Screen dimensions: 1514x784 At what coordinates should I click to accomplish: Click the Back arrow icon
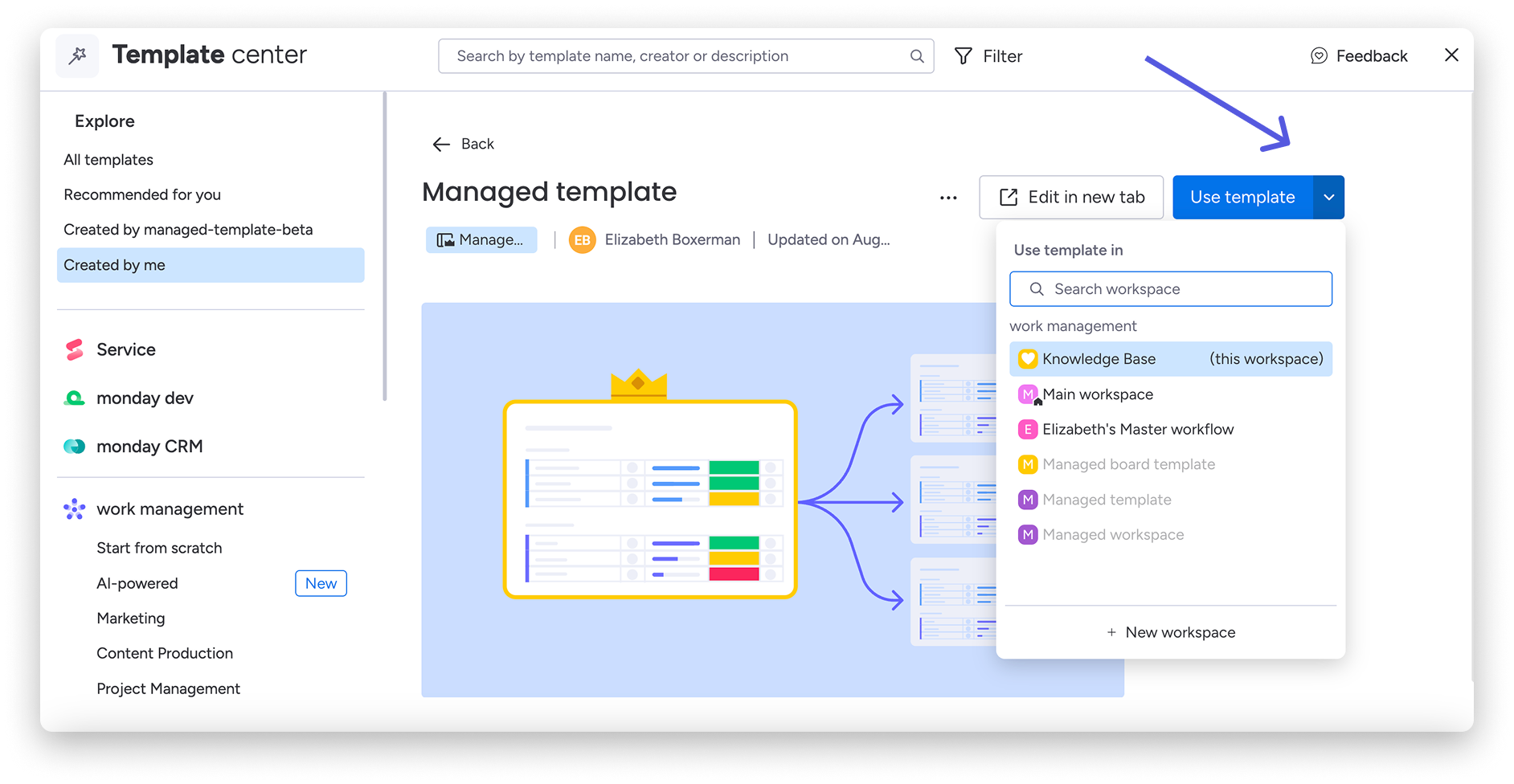441,144
